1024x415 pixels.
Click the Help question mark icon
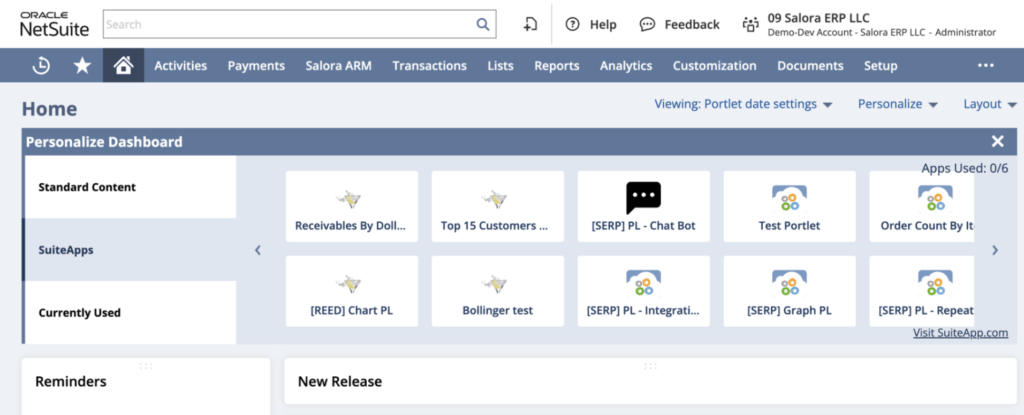573,24
